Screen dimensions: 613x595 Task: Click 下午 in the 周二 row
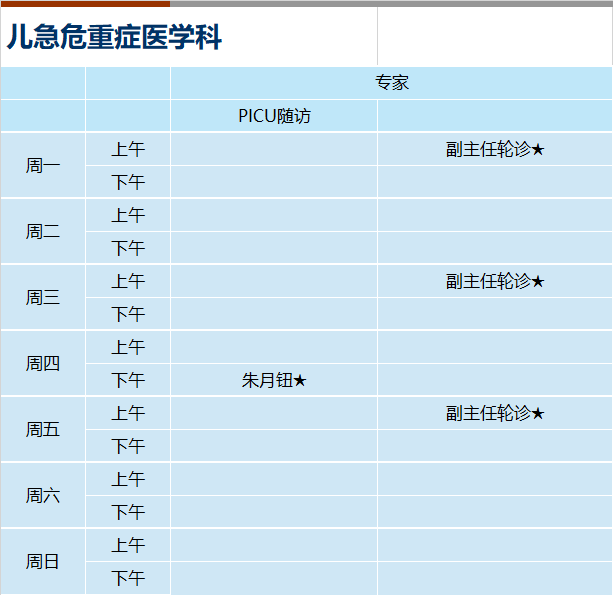pos(128,248)
